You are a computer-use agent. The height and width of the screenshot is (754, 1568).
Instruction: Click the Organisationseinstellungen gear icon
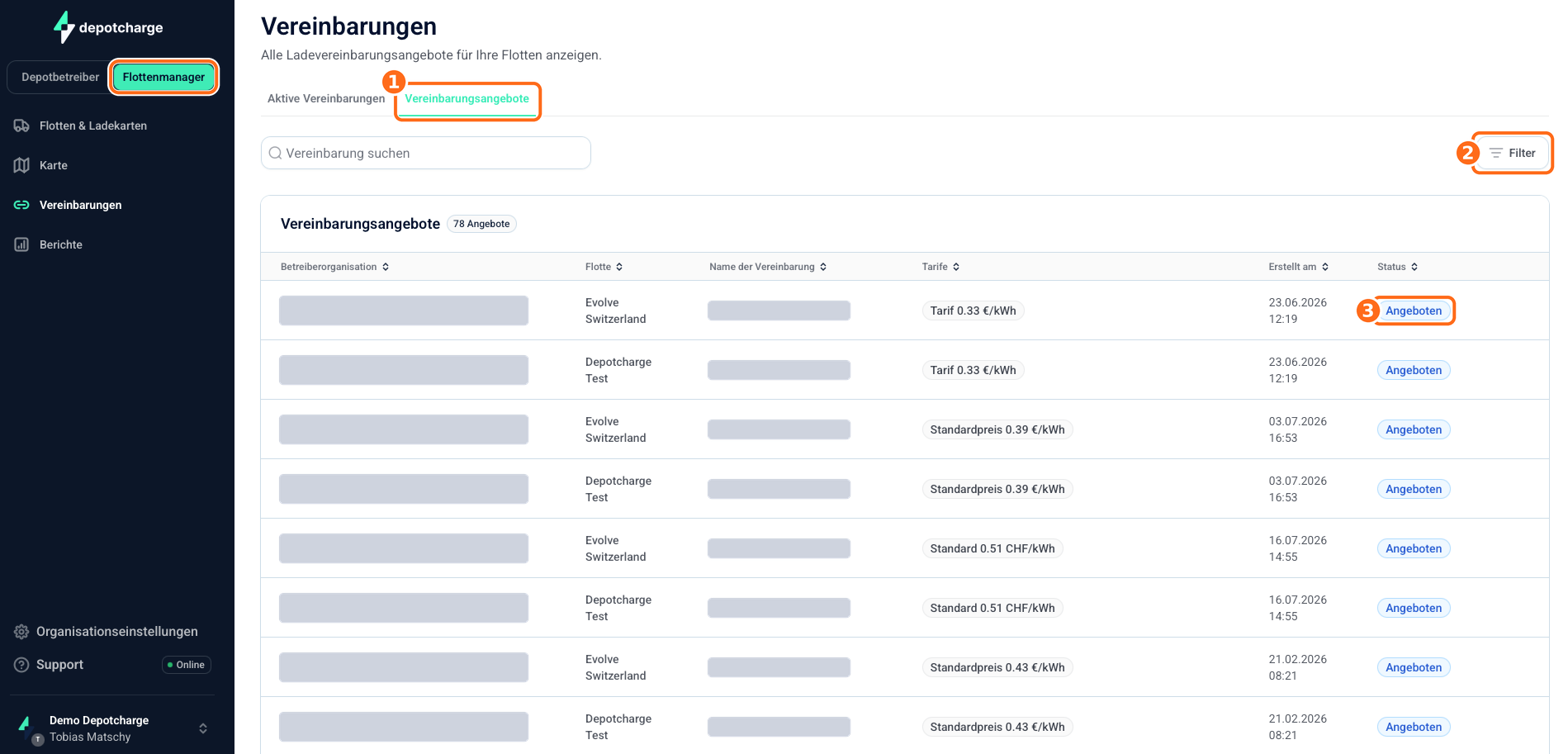tap(21, 632)
